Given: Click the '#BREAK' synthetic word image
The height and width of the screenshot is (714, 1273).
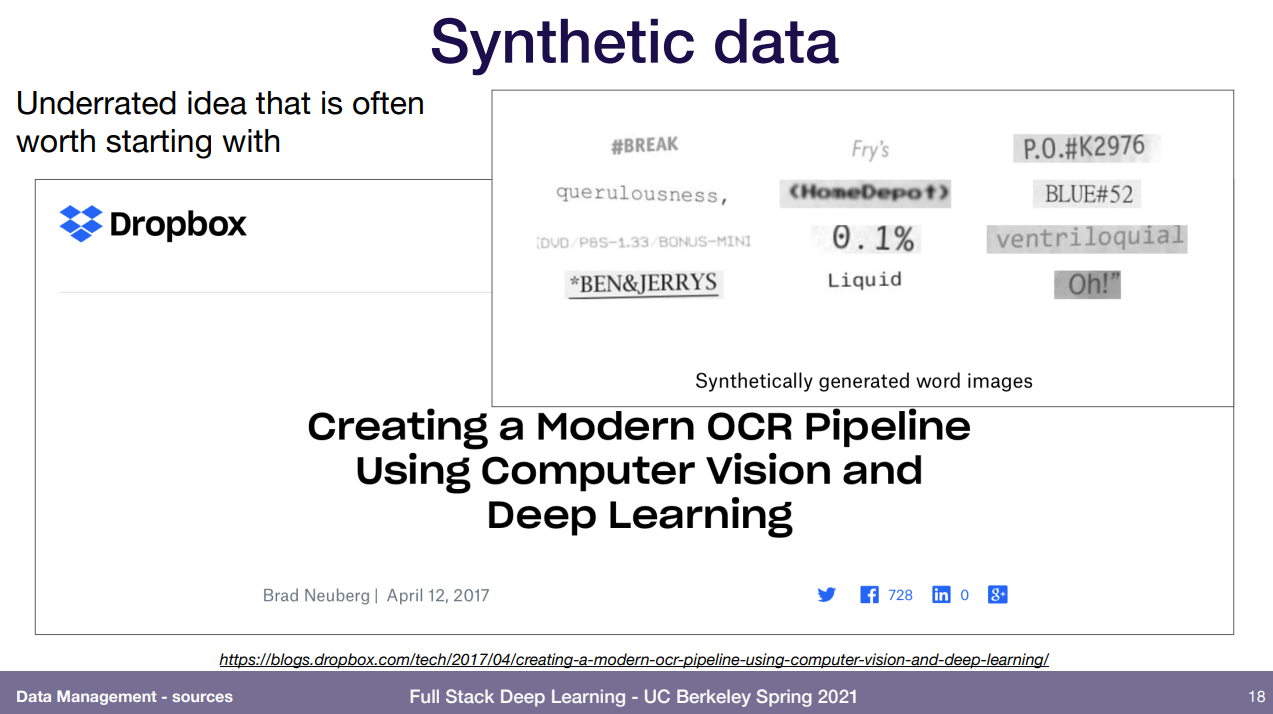Looking at the screenshot, I should [644, 146].
